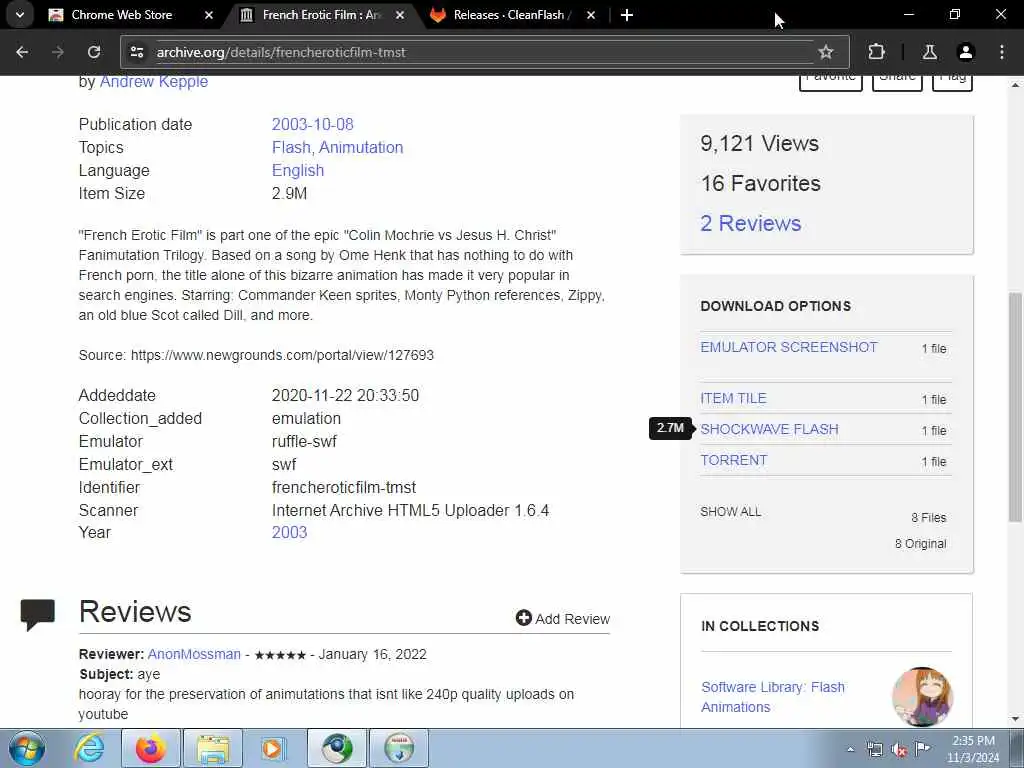Click the 16 Favorites text
Viewport: 1024px width, 768px height.
[761, 184]
